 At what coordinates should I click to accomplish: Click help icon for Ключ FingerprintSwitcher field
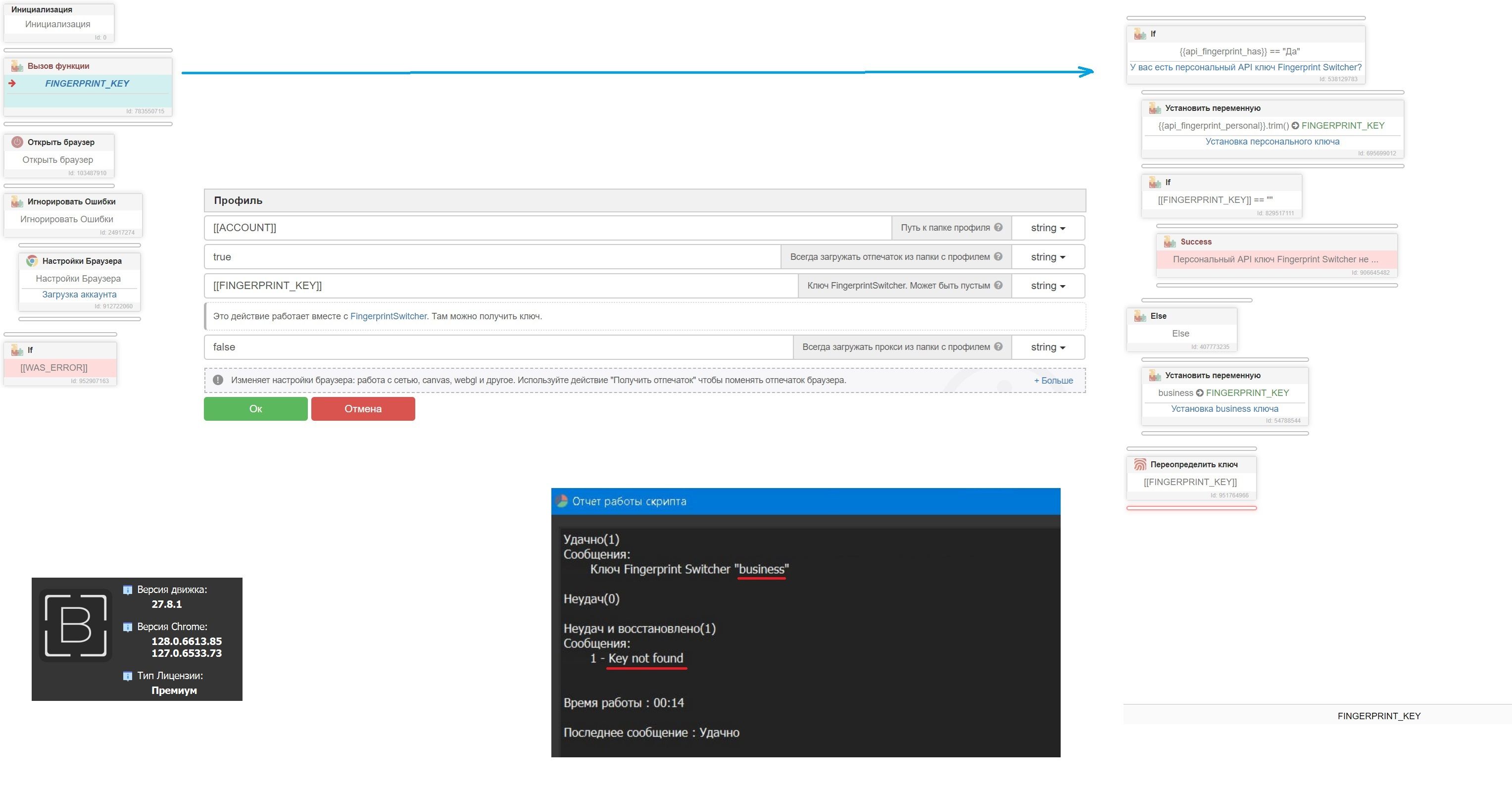click(998, 285)
